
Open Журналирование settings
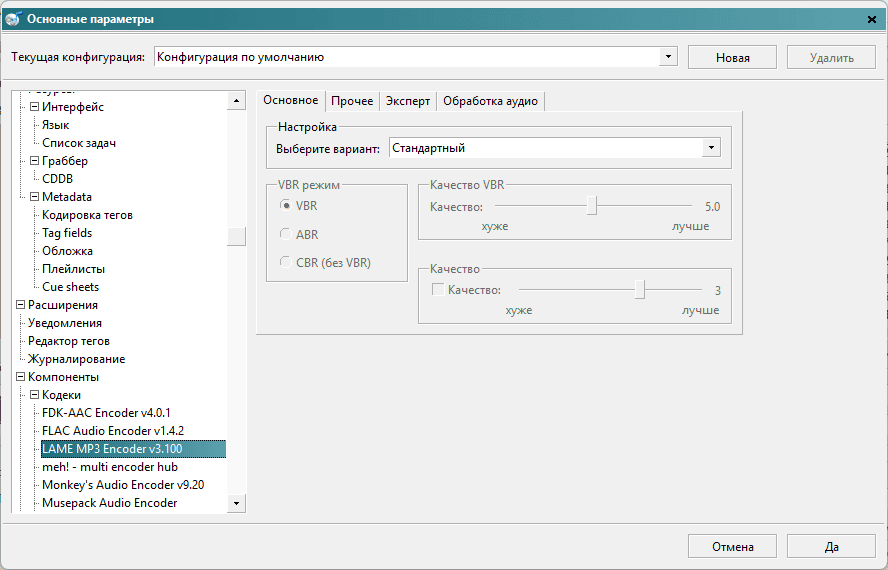pos(76,359)
